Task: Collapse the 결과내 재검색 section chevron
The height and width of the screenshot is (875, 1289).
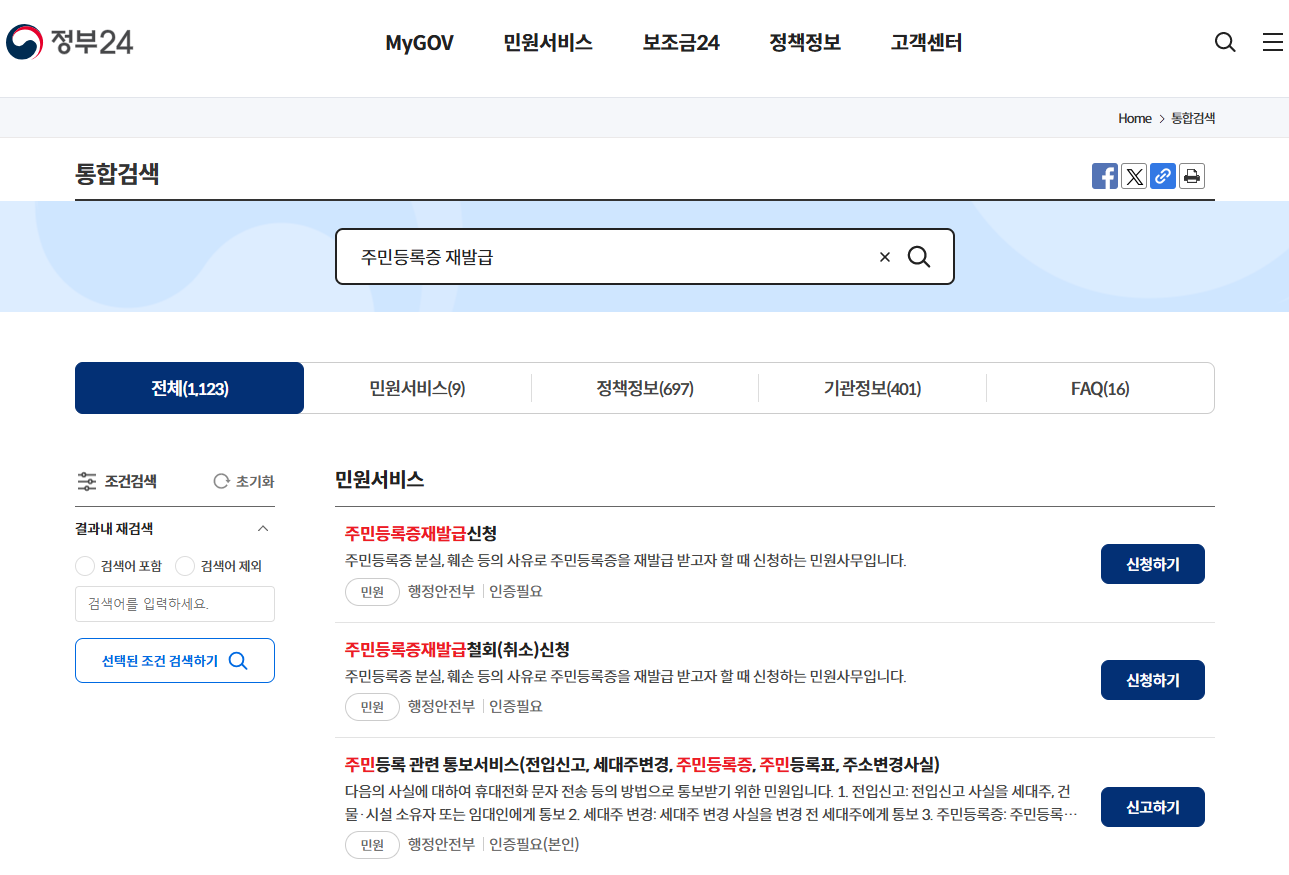Action: tap(263, 529)
